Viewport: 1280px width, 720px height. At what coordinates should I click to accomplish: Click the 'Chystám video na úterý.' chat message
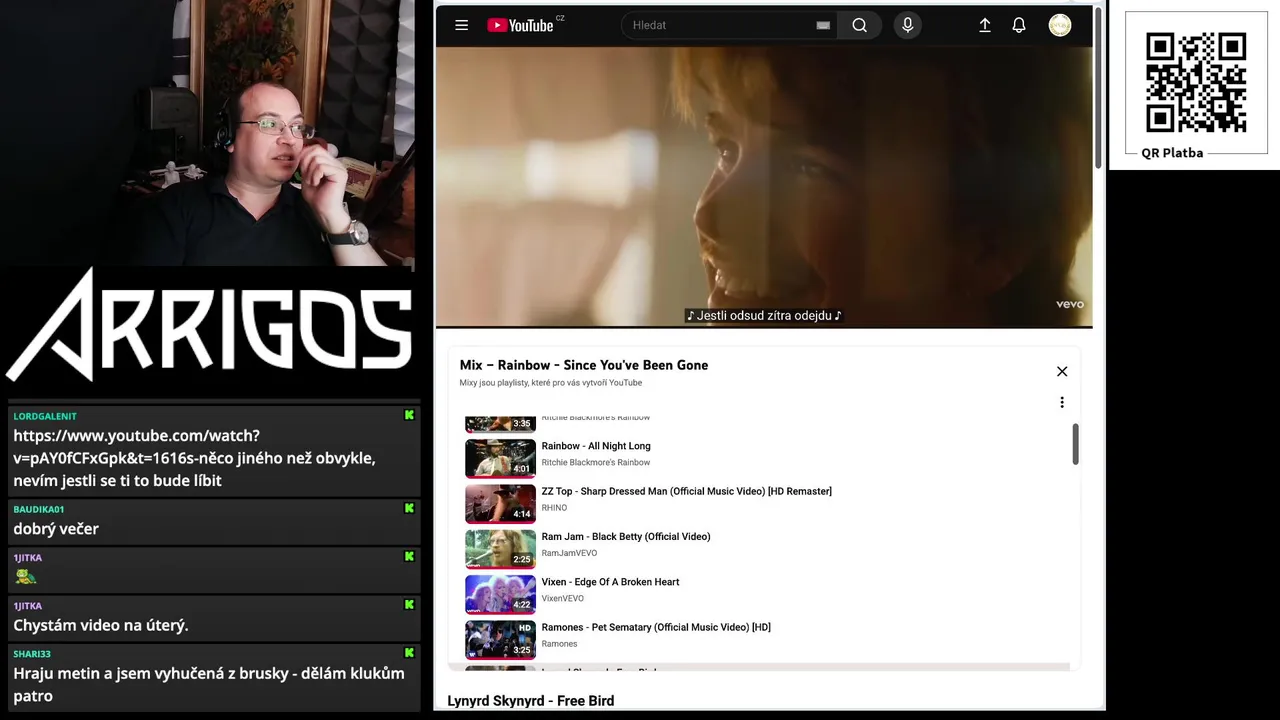point(101,625)
